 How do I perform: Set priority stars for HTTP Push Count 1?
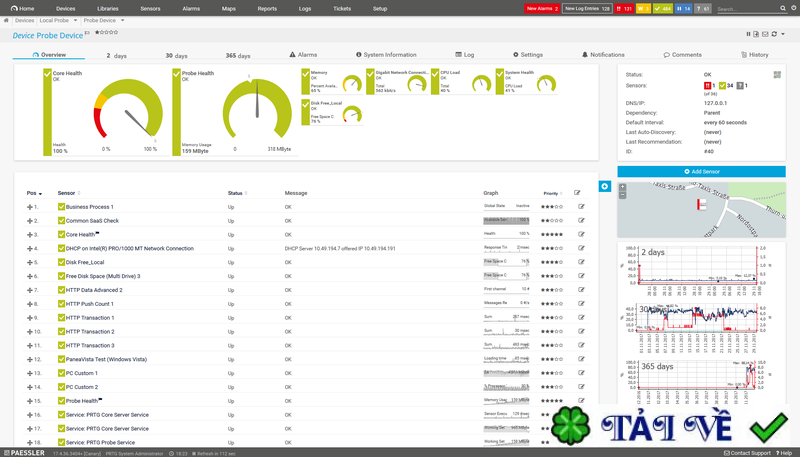click(x=552, y=304)
